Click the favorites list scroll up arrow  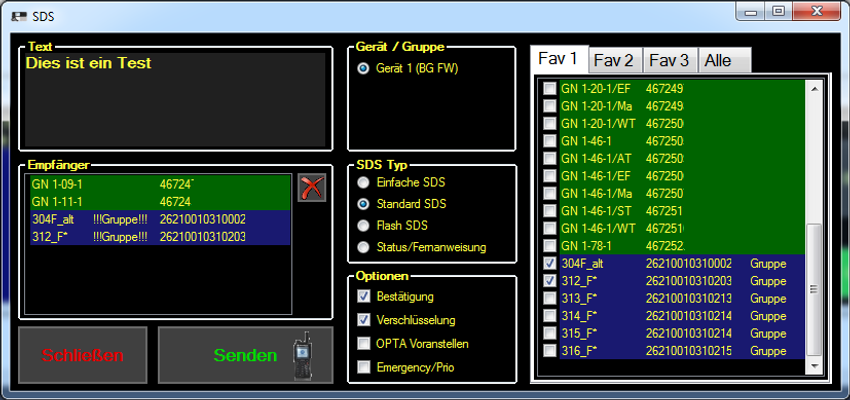[813, 88]
